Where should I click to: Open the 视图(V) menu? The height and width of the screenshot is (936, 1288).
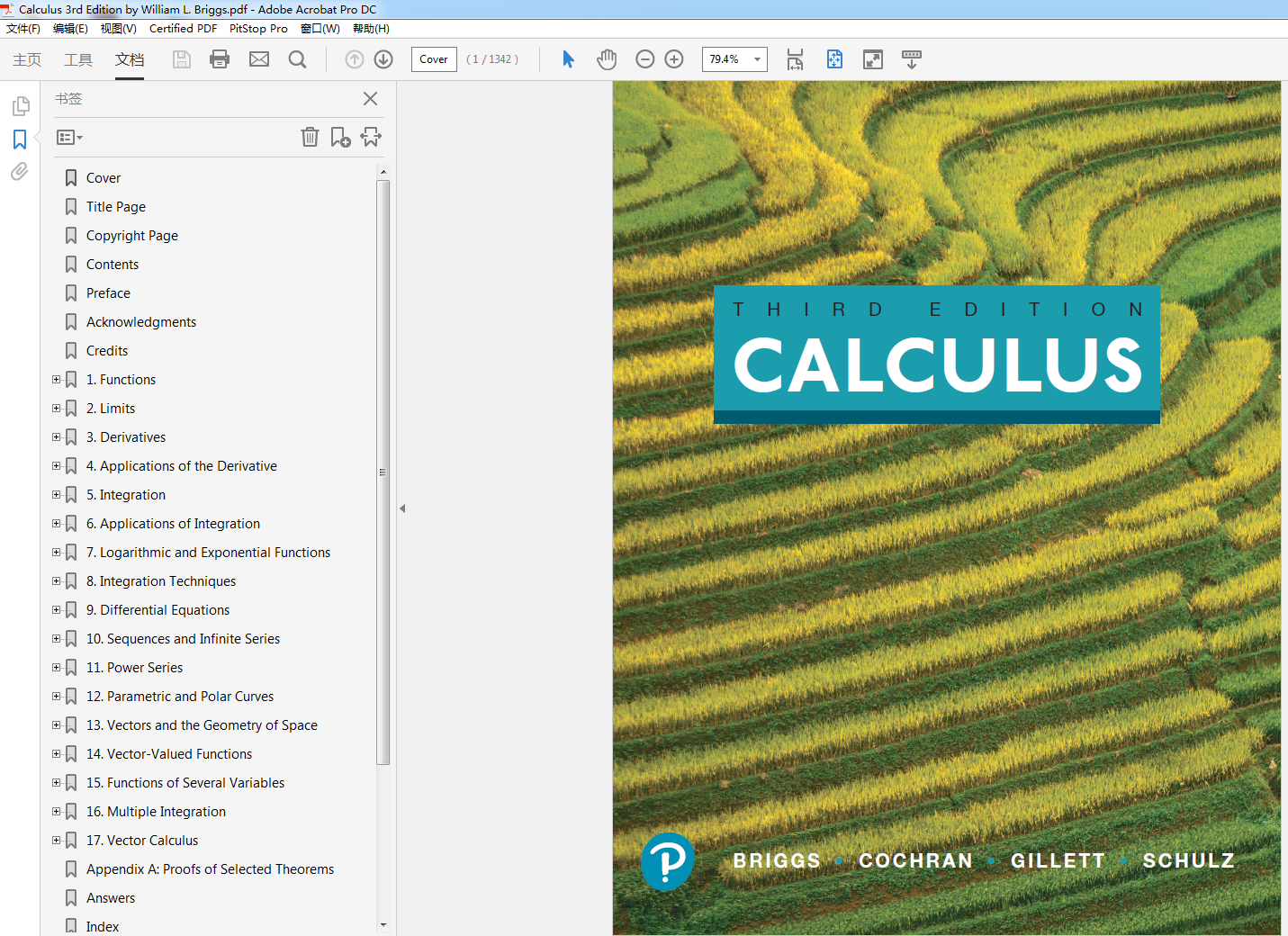pyautogui.click(x=118, y=29)
